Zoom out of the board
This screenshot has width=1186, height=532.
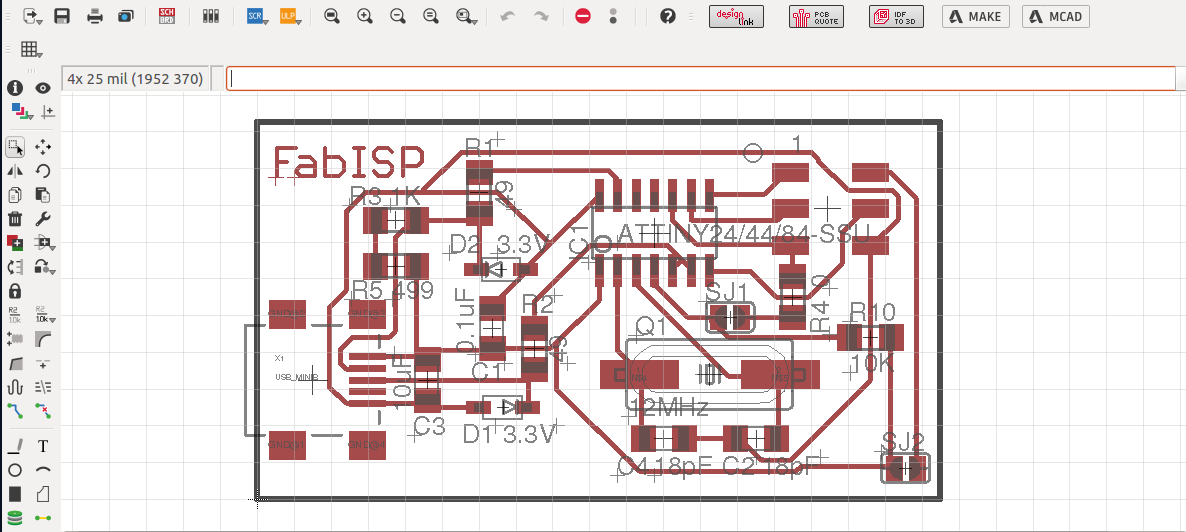[398, 16]
